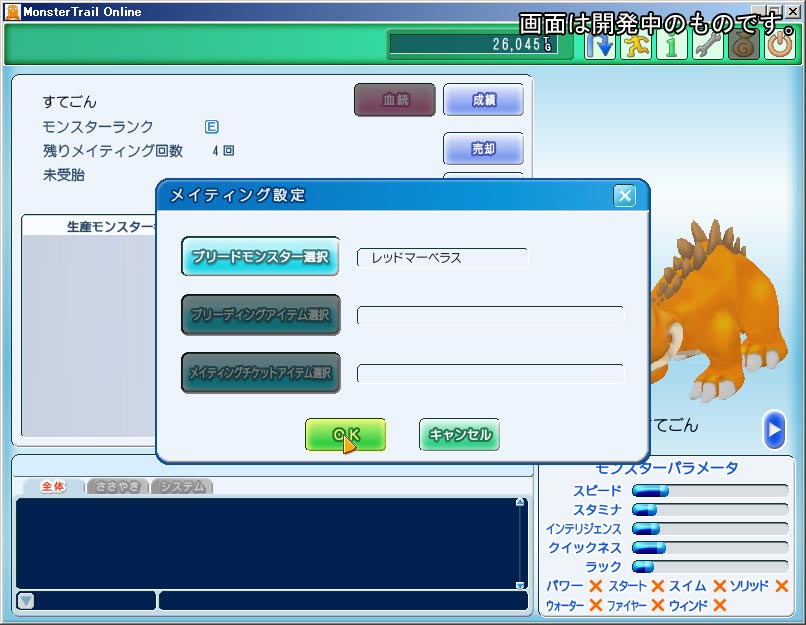
Task: Click the chat scrollbar up arrow
Action: (520, 502)
